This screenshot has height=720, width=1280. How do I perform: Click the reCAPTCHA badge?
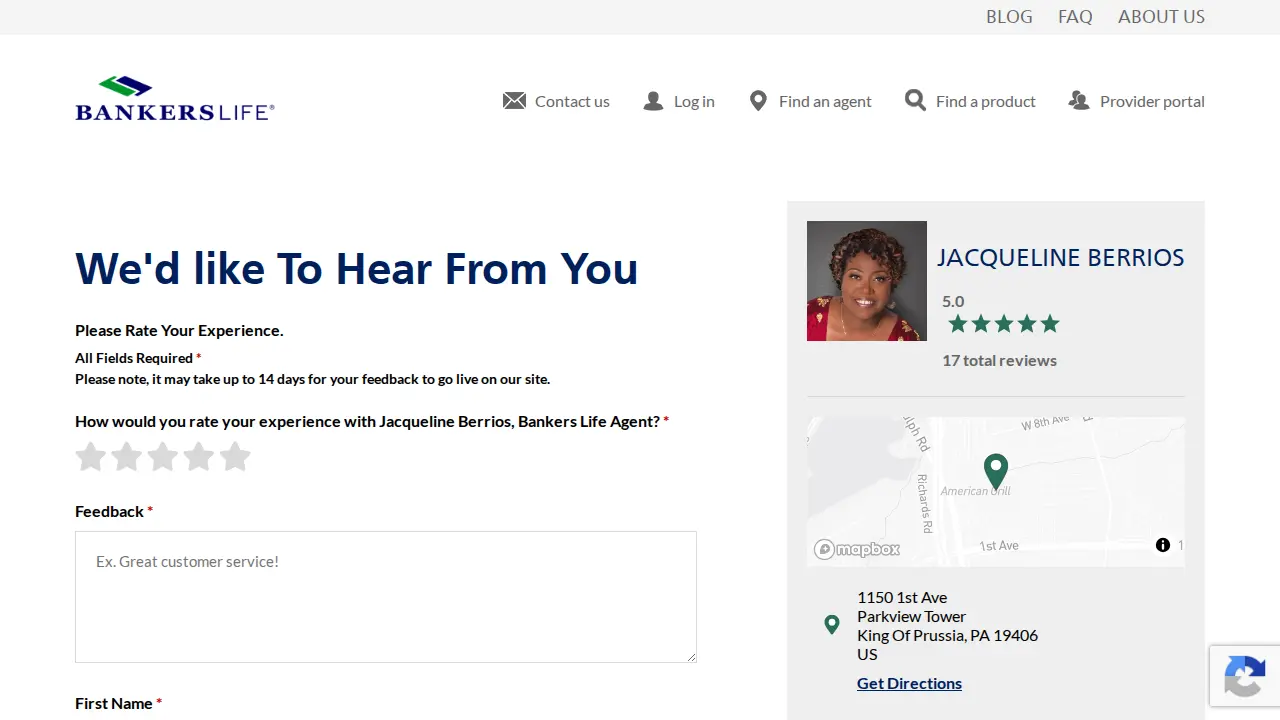coord(1245,676)
